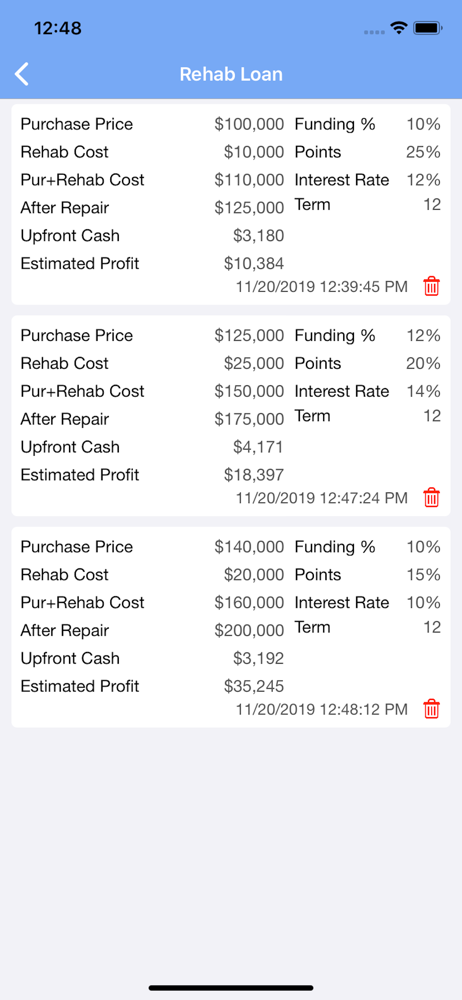462x1000 pixels.
Task: Tap the home indicator bar
Action: point(231,988)
